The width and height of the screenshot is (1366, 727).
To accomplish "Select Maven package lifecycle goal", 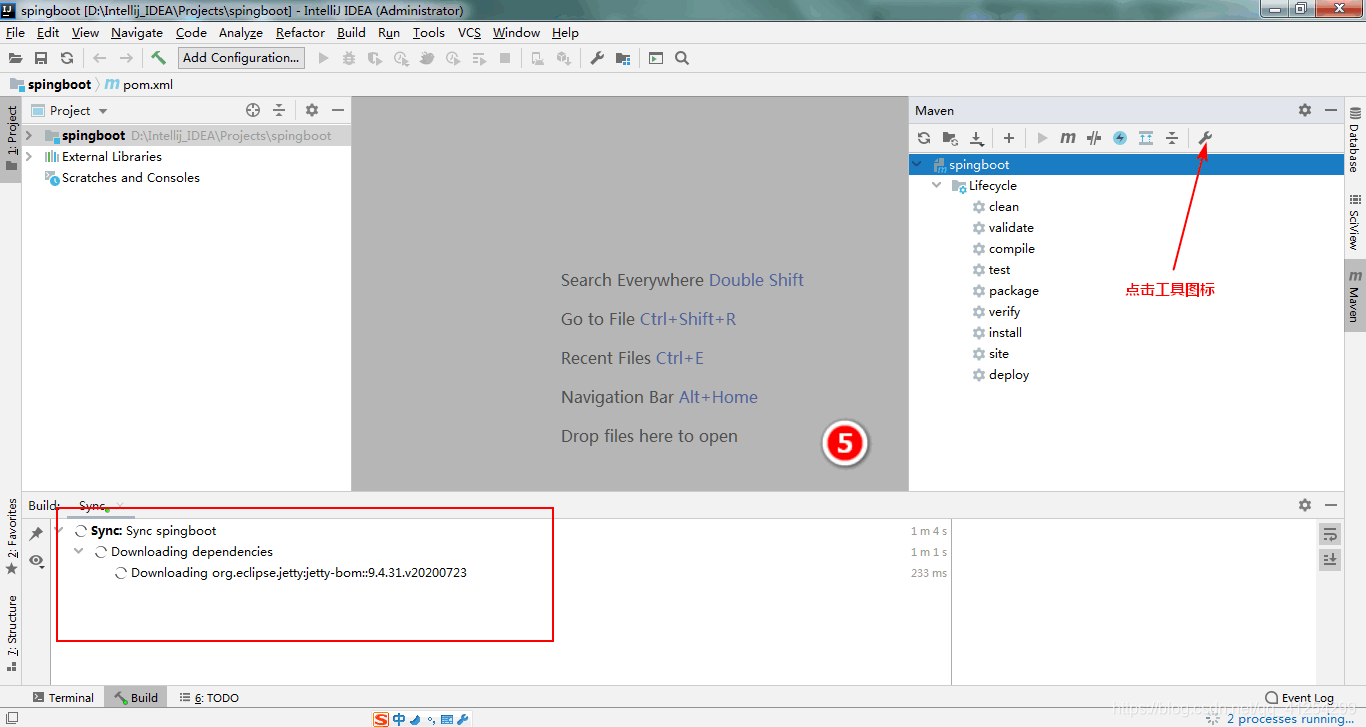I will (x=1014, y=291).
